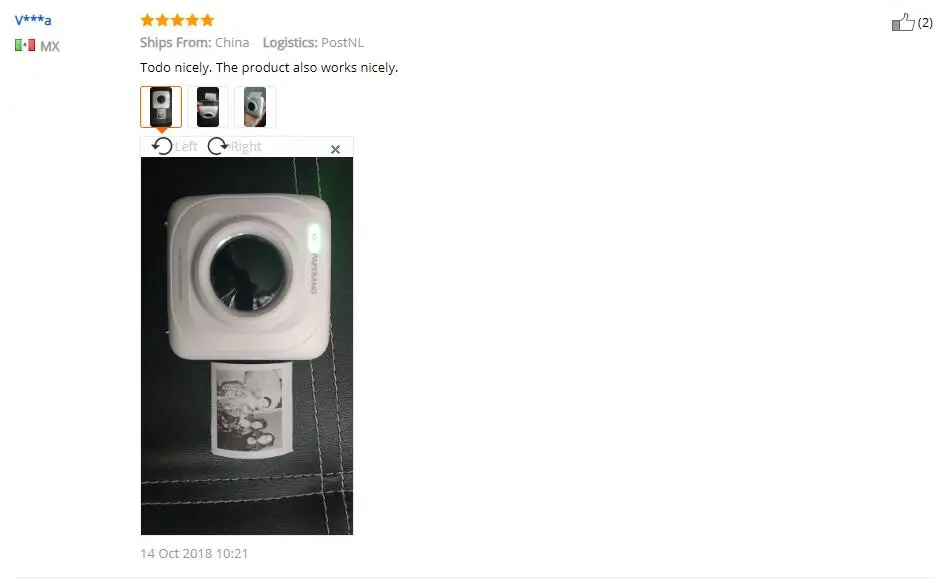Click the Mexico flag icon
941x579 pixels.
(x=25, y=45)
